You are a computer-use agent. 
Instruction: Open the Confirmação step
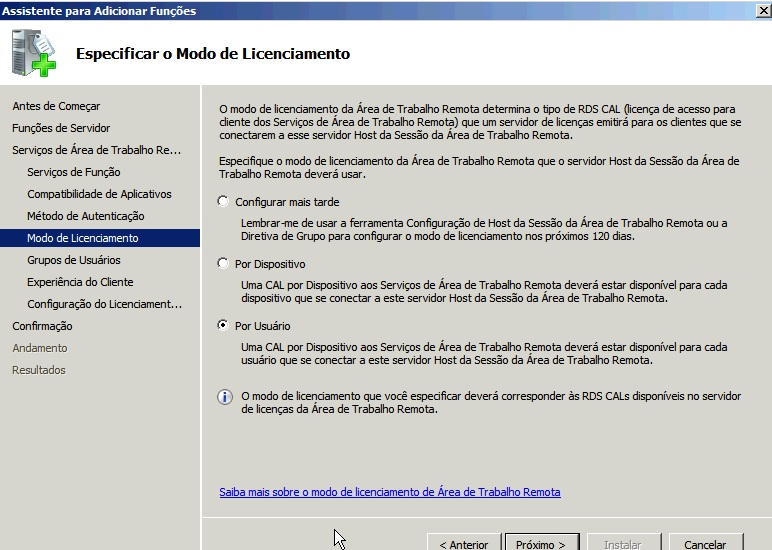[42, 326]
